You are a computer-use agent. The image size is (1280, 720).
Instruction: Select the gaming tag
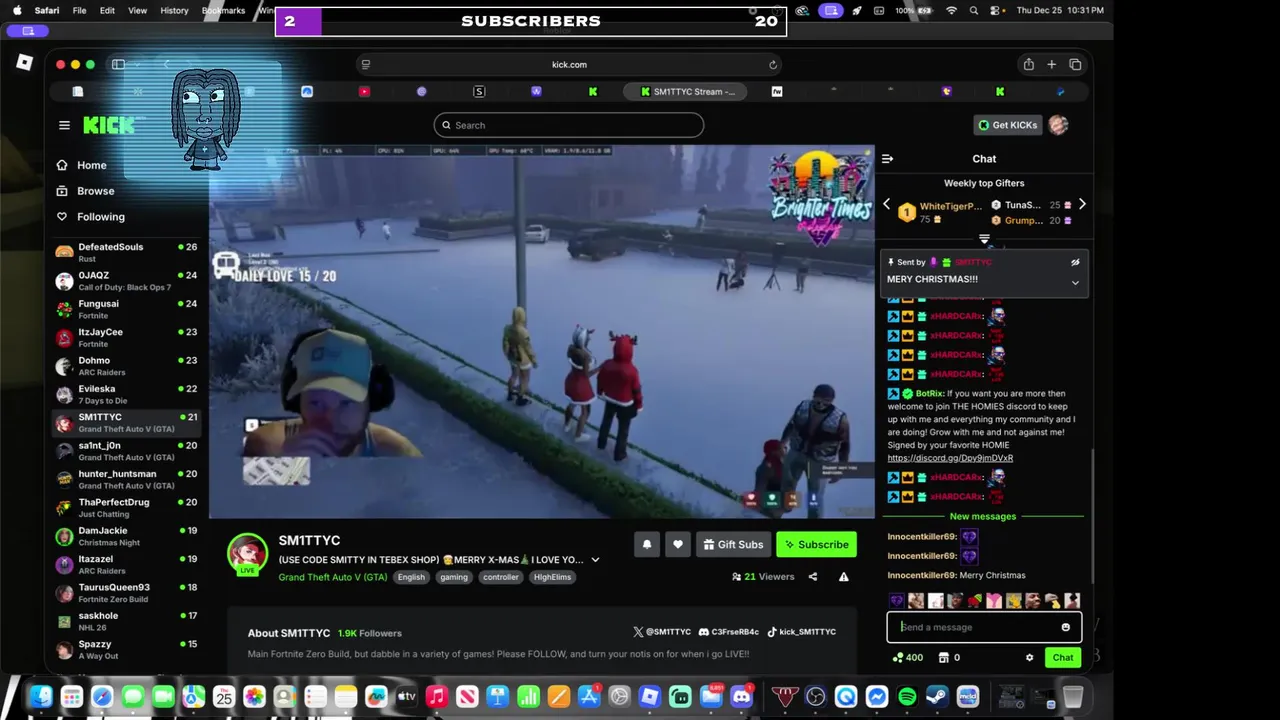coord(454,577)
